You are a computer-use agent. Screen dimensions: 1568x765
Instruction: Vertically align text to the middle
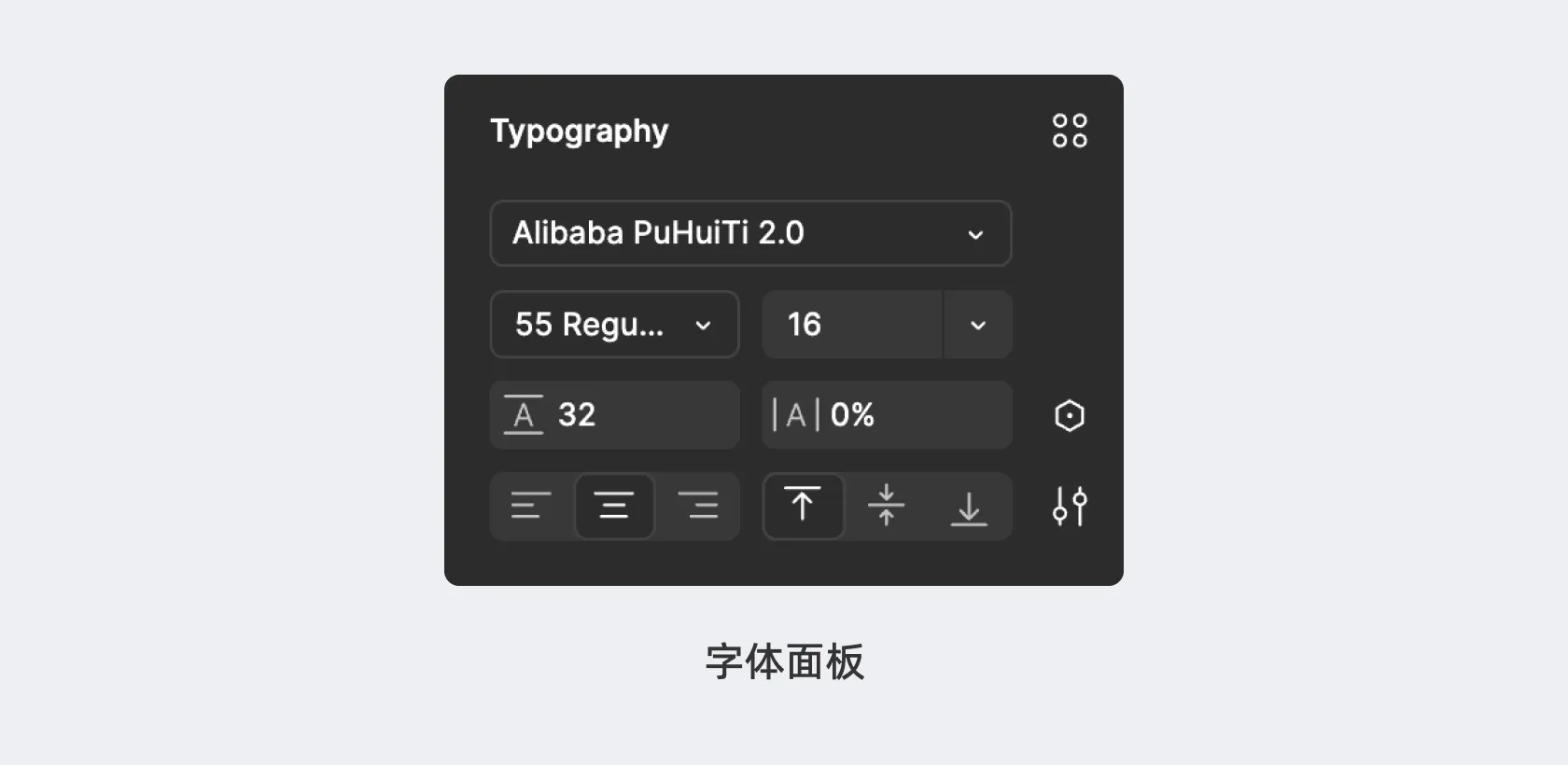pos(886,507)
